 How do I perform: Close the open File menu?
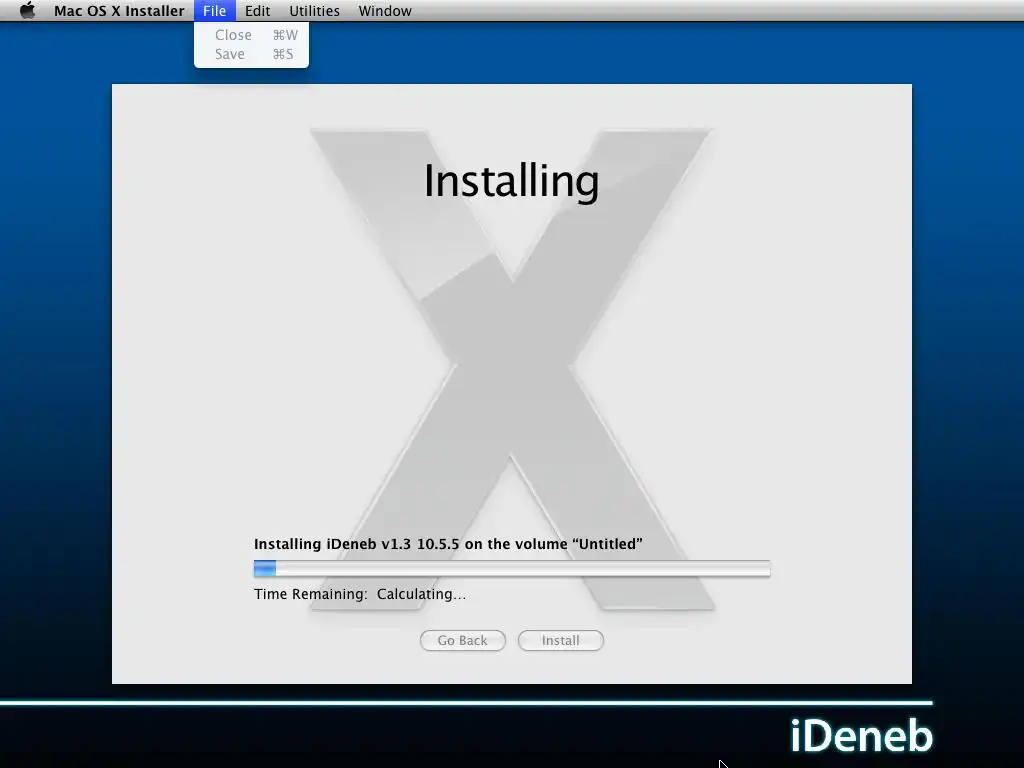point(214,10)
